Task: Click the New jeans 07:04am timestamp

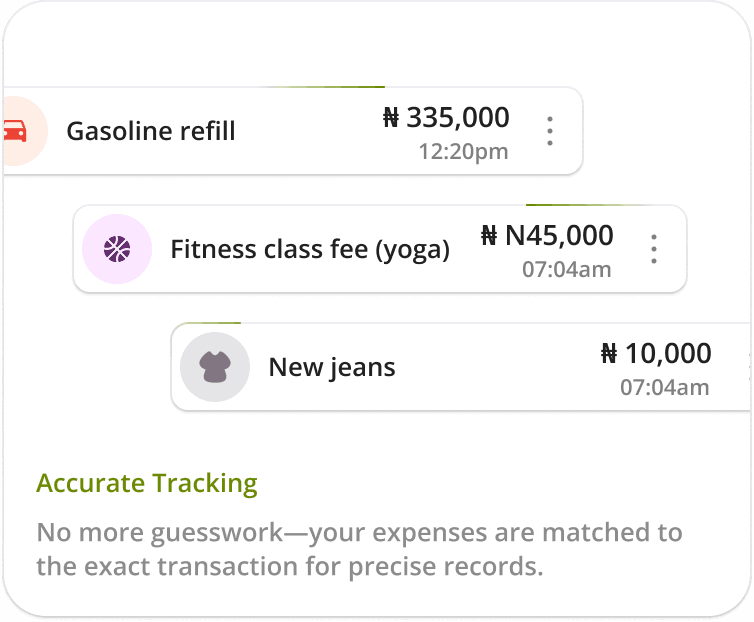Action: point(665,387)
